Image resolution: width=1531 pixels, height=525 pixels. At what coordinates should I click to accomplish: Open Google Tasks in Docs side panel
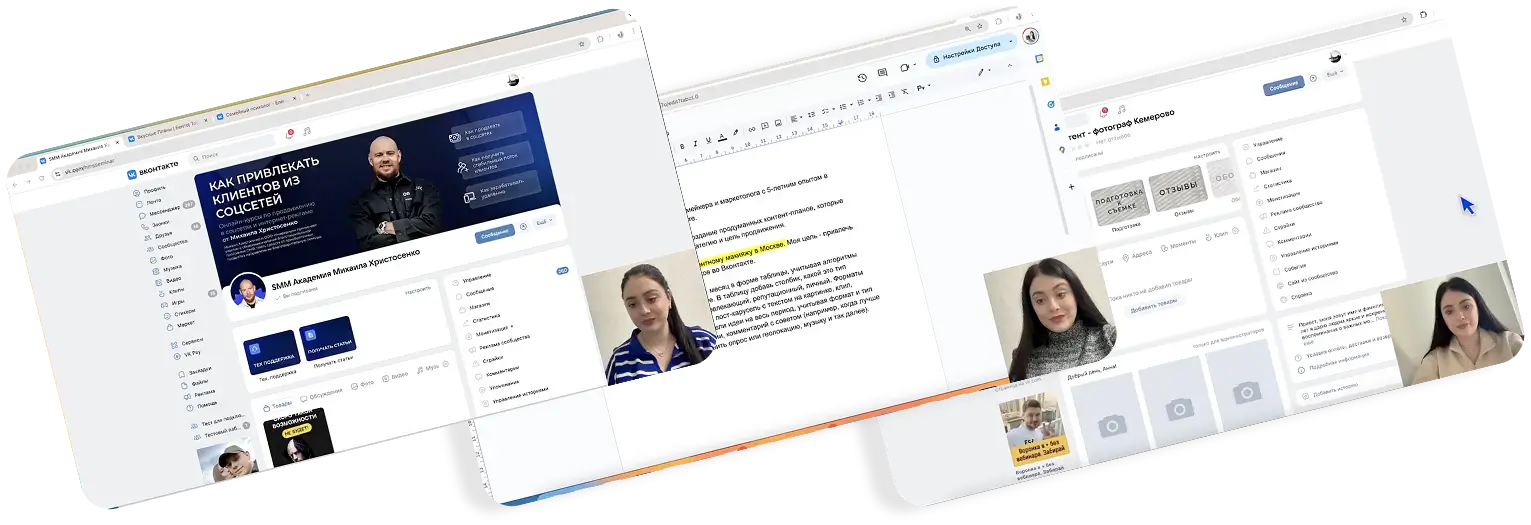pos(1051,104)
